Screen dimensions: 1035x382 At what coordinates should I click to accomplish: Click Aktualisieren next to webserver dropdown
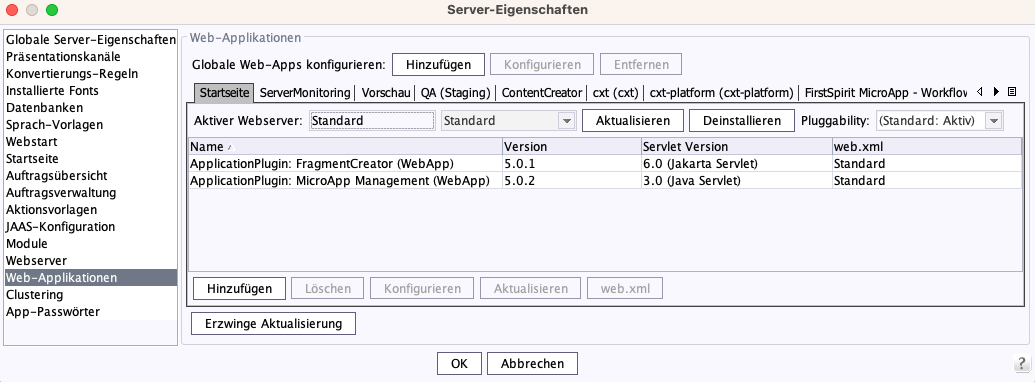click(632, 121)
